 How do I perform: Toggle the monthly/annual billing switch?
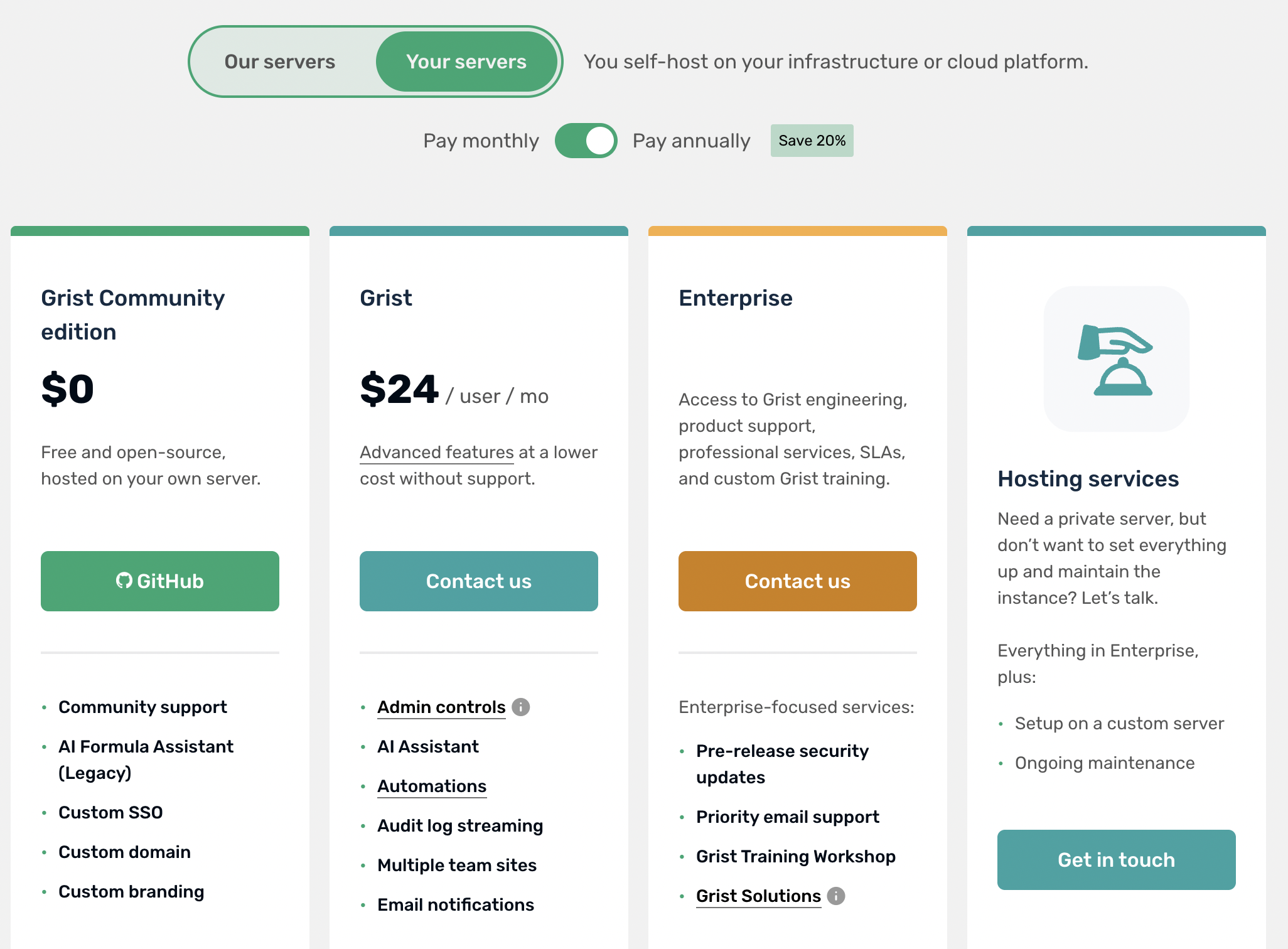pos(586,141)
